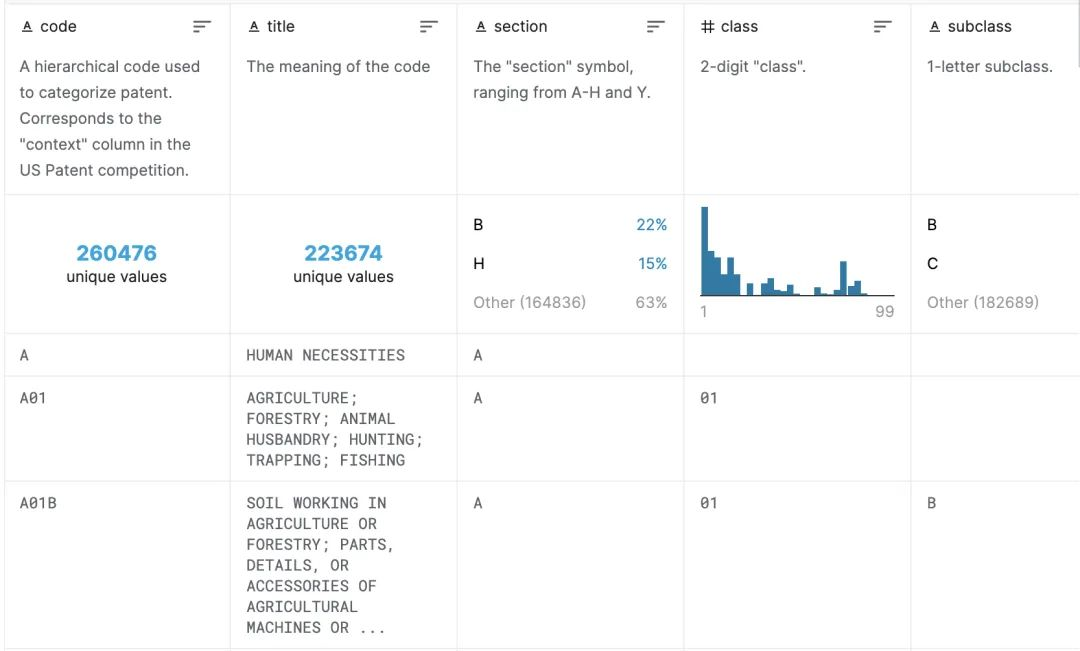Click the HUMAN NECESSITIES title cell
This screenshot has height=651, width=1080.
point(325,355)
